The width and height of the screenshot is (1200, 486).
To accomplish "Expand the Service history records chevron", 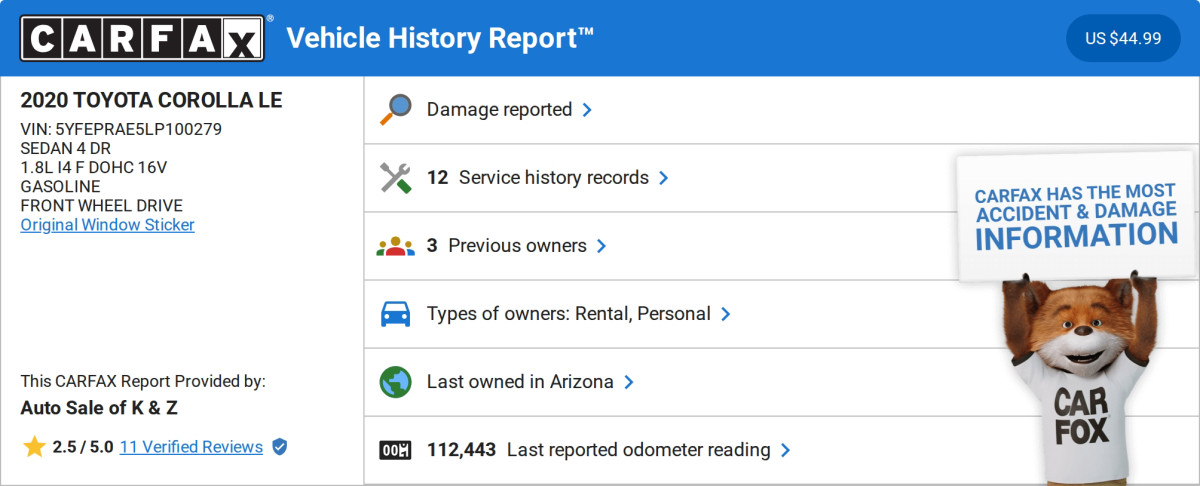I will (x=663, y=178).
